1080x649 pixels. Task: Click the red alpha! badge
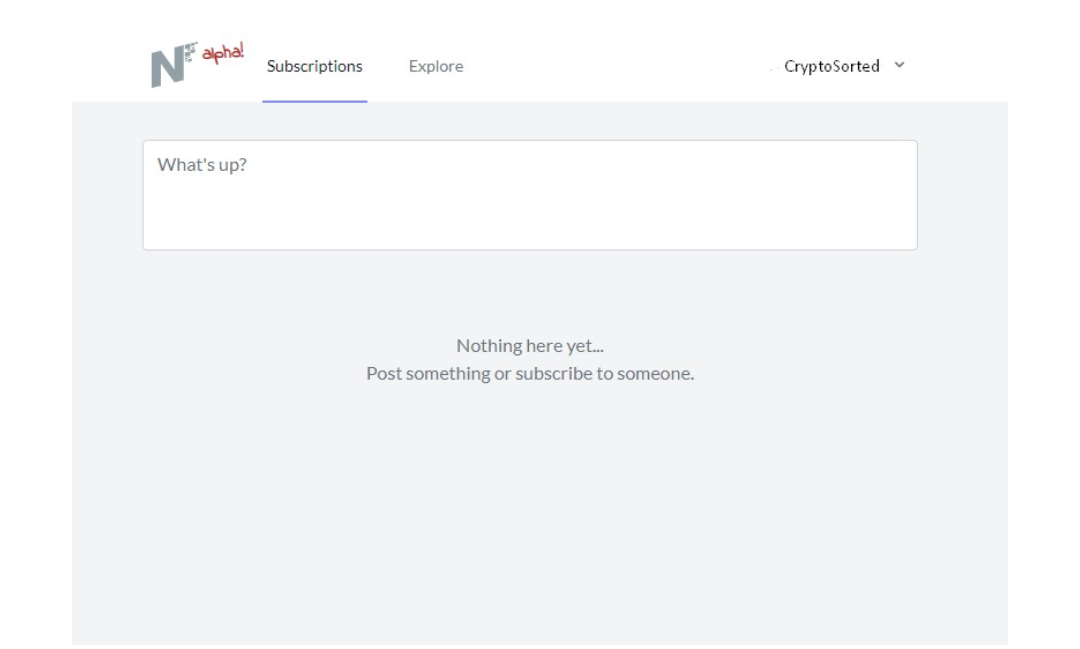point(222,53)
